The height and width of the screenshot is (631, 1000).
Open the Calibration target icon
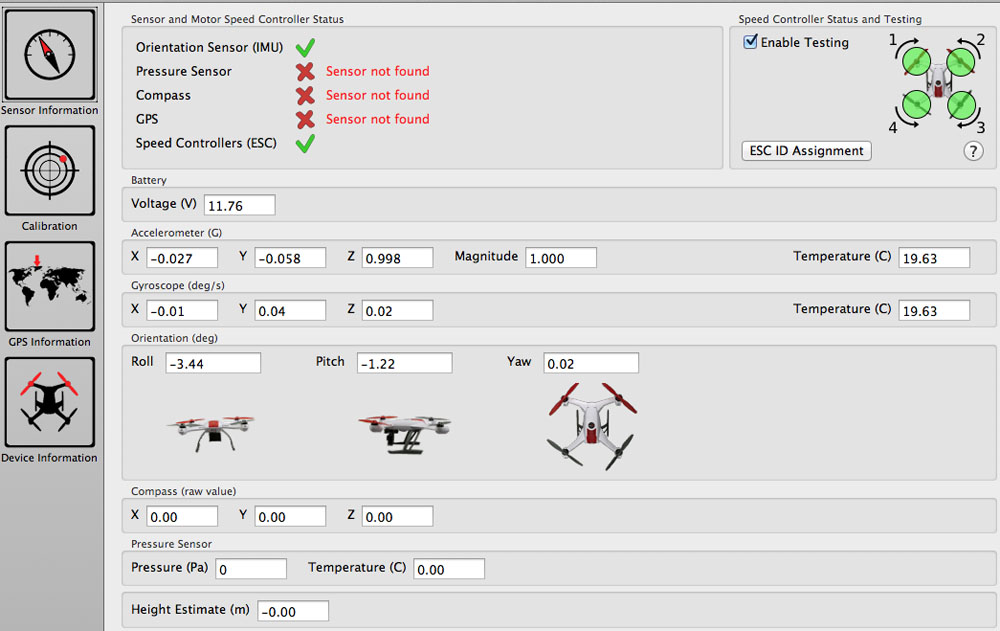[x=50, y=170]
